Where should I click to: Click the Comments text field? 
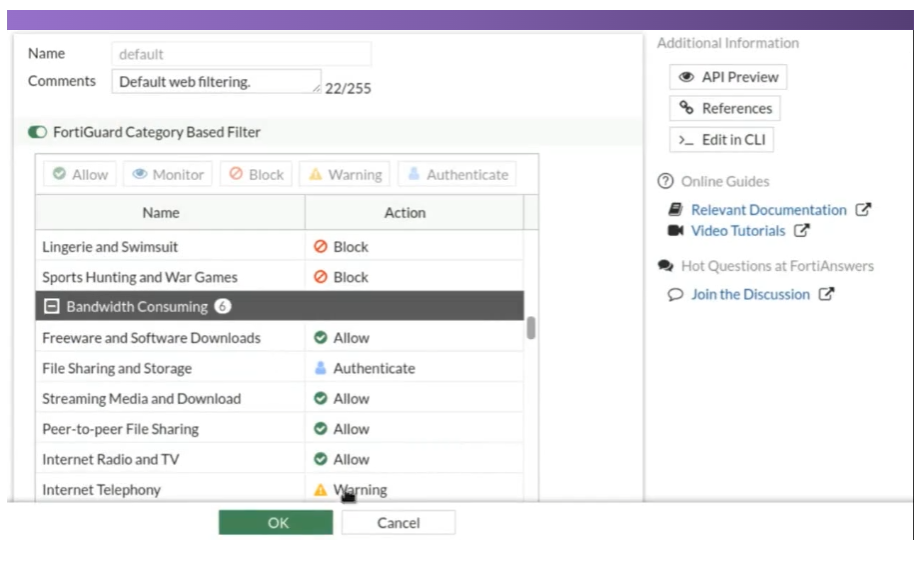217,82
